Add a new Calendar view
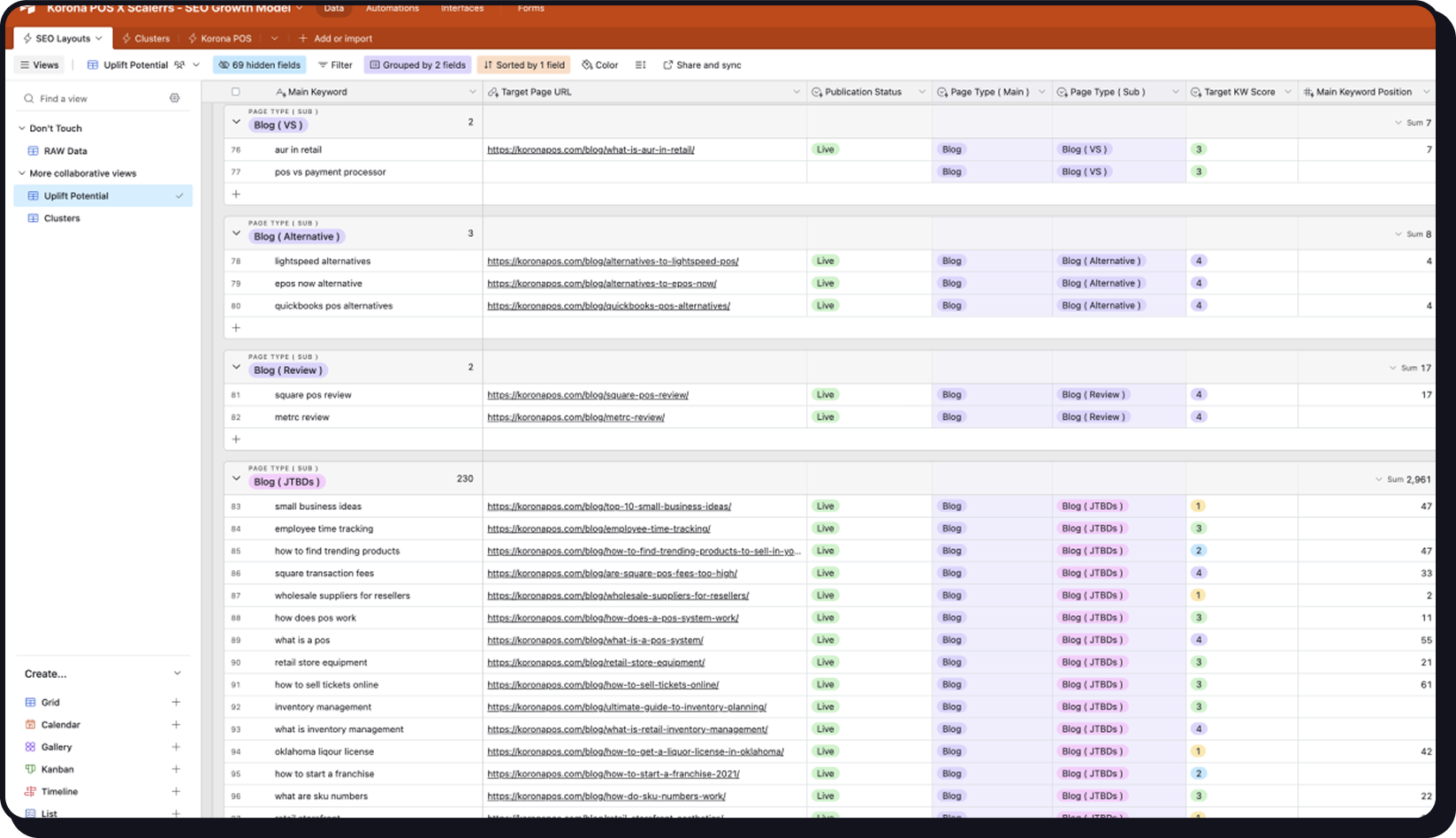The height and width of the screenshot is (838, 1456). point(176,725)
